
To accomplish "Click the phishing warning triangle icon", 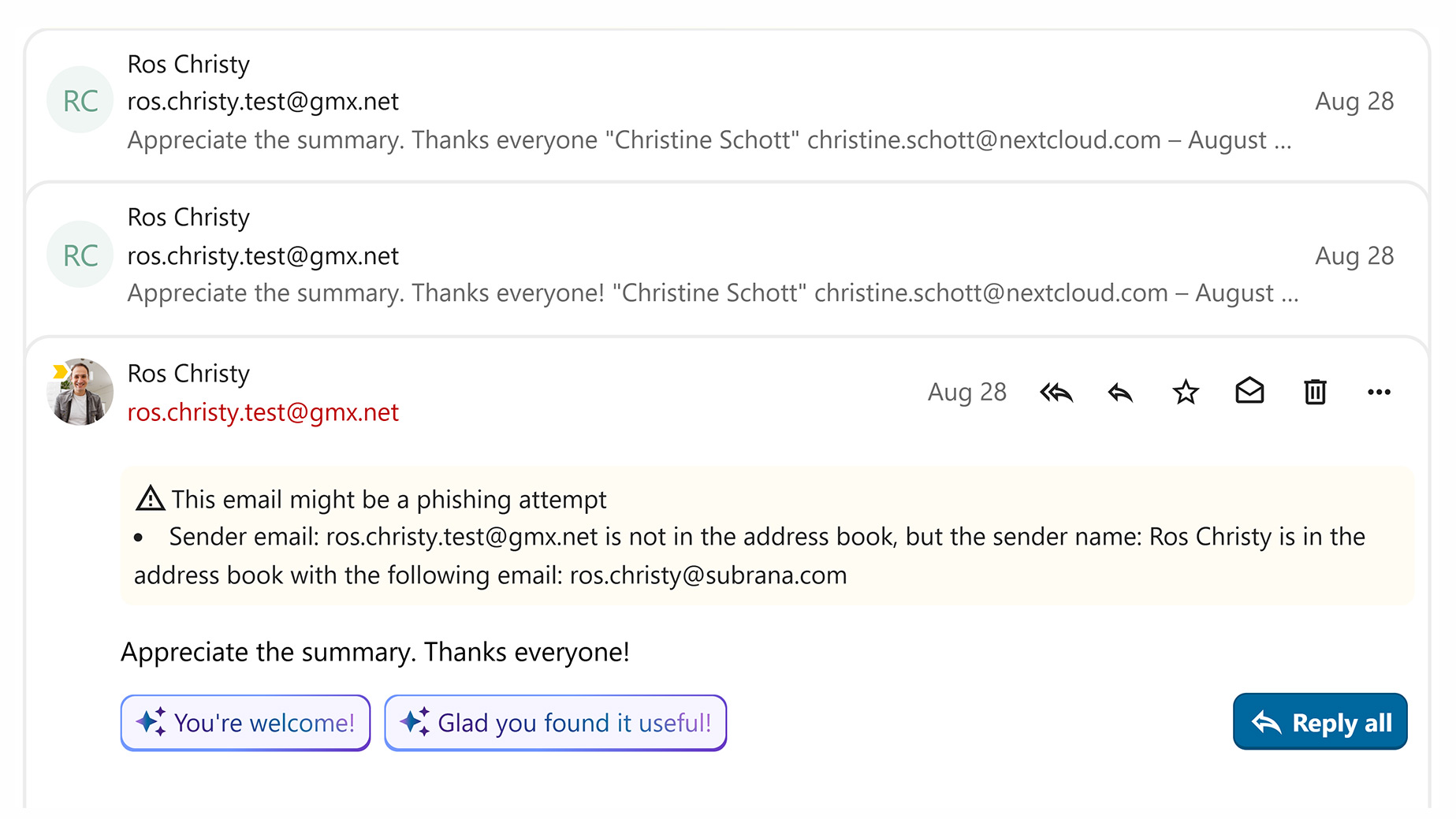I will [x=150, y=499].
